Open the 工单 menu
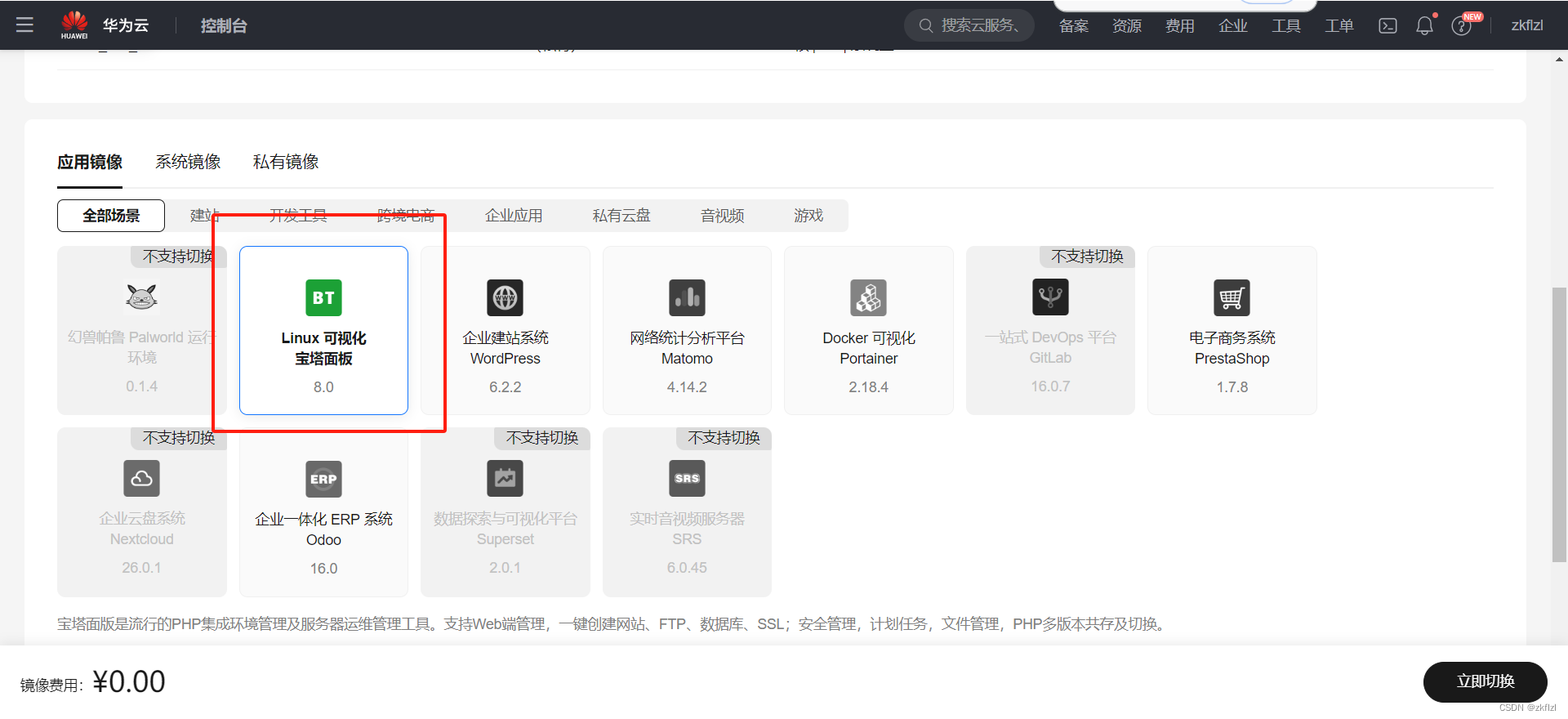1568x719 pixels. pos(1339,26)
